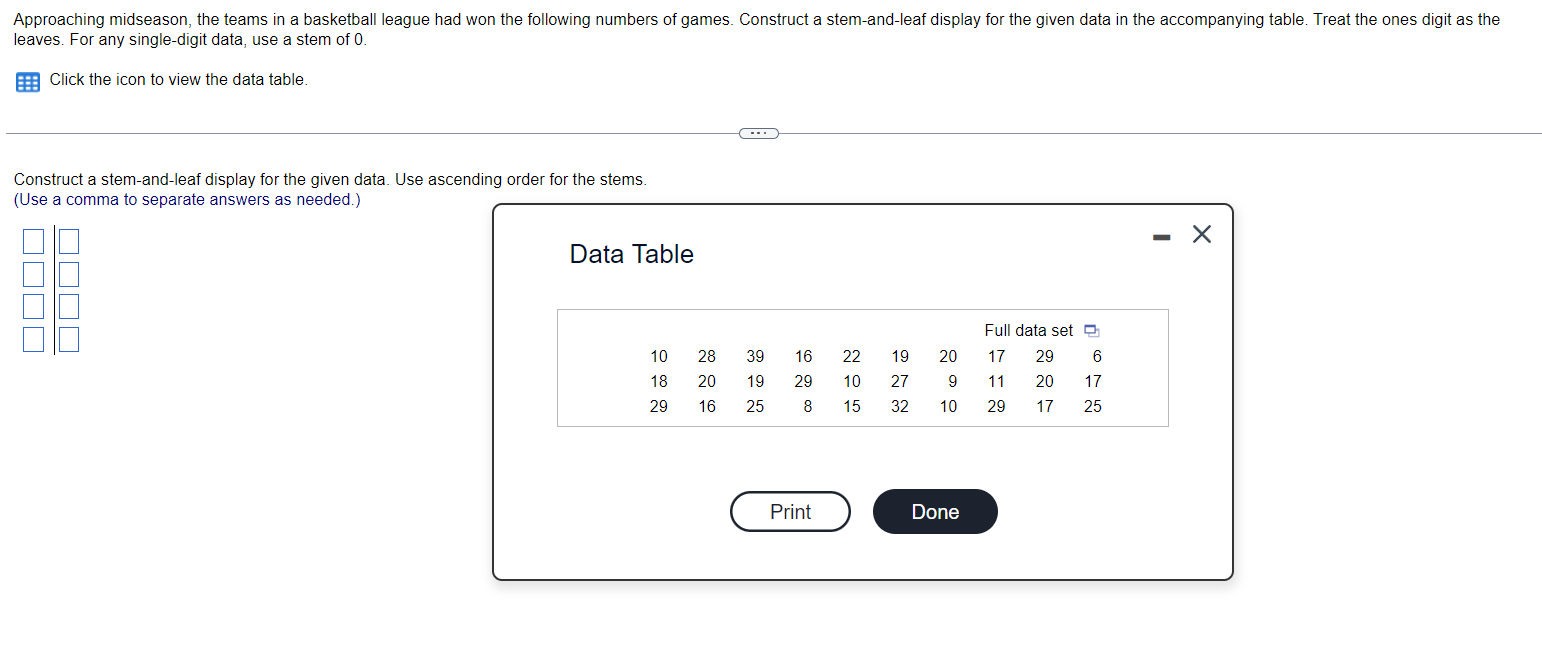Screen dimensions: 1542x658
Task: Click the fourth leaf answer box
Action: [x=68, y=339]
